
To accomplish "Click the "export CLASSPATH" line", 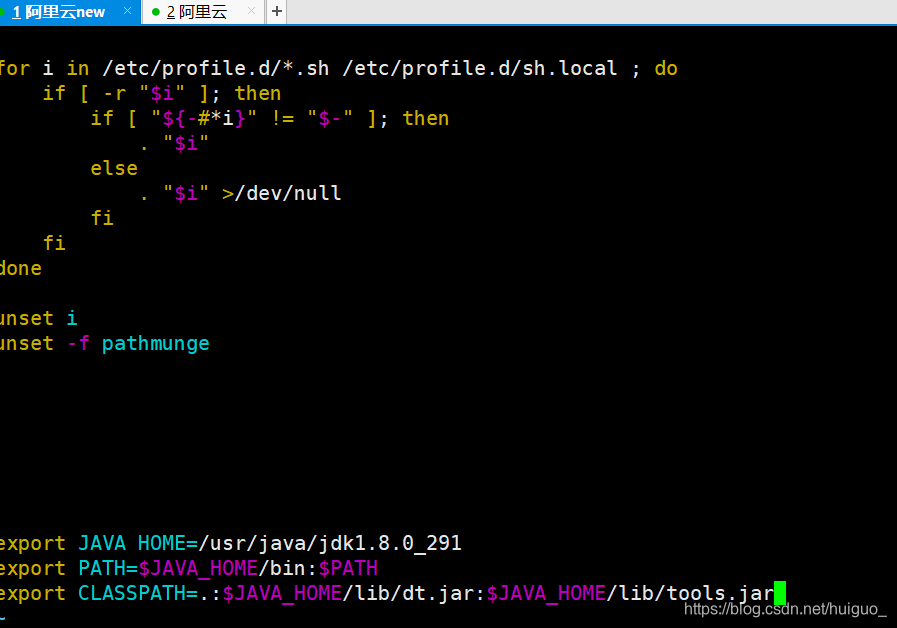I will point(387,594).
